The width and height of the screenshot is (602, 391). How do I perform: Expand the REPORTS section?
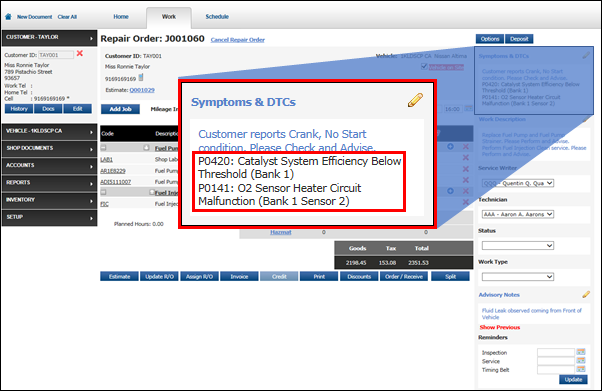coord(49,183)
